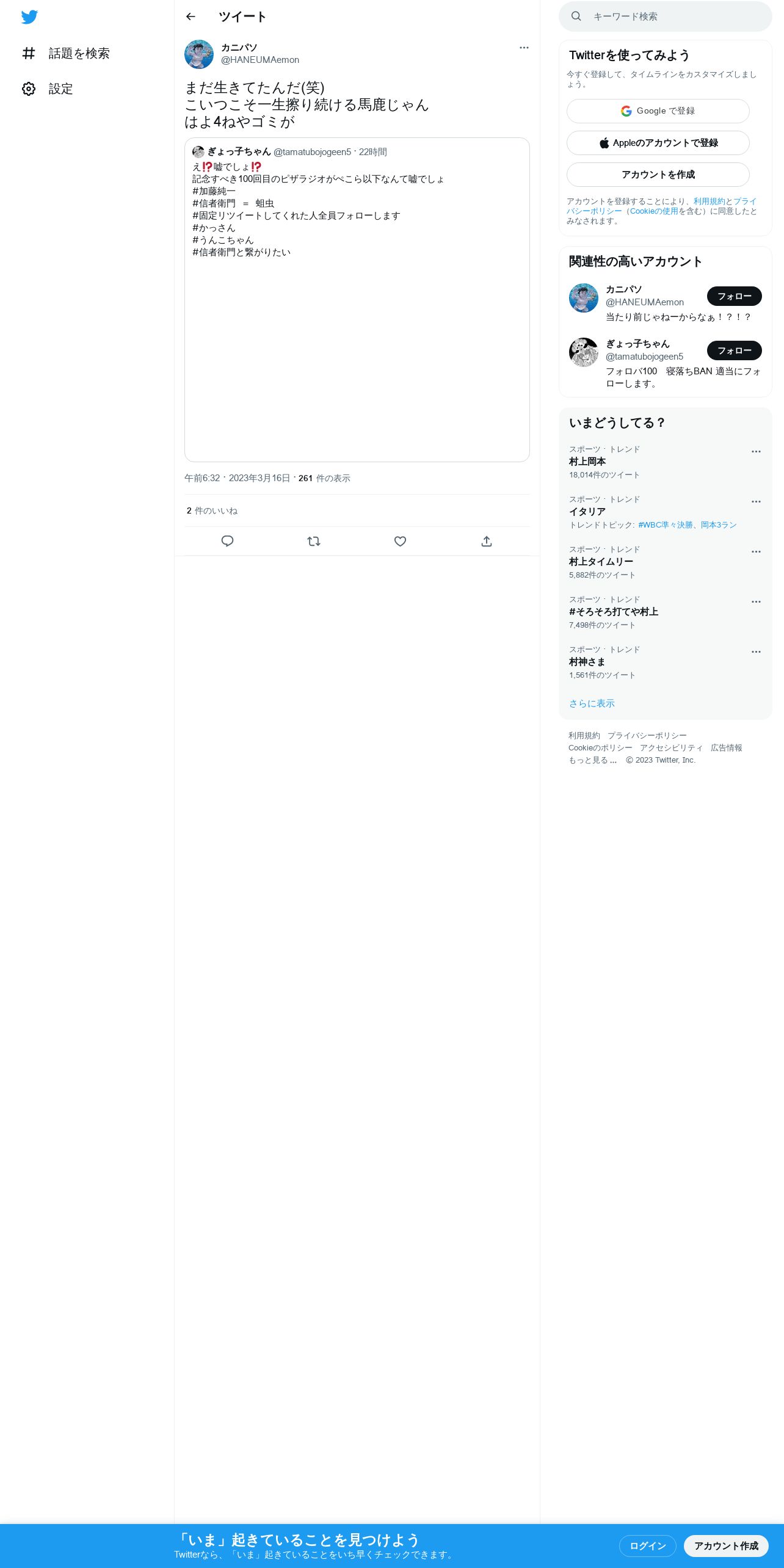Click アカウントを作成 button in signup card
The height and width of the screenshot is (1568, 784).
pos(658,175)
